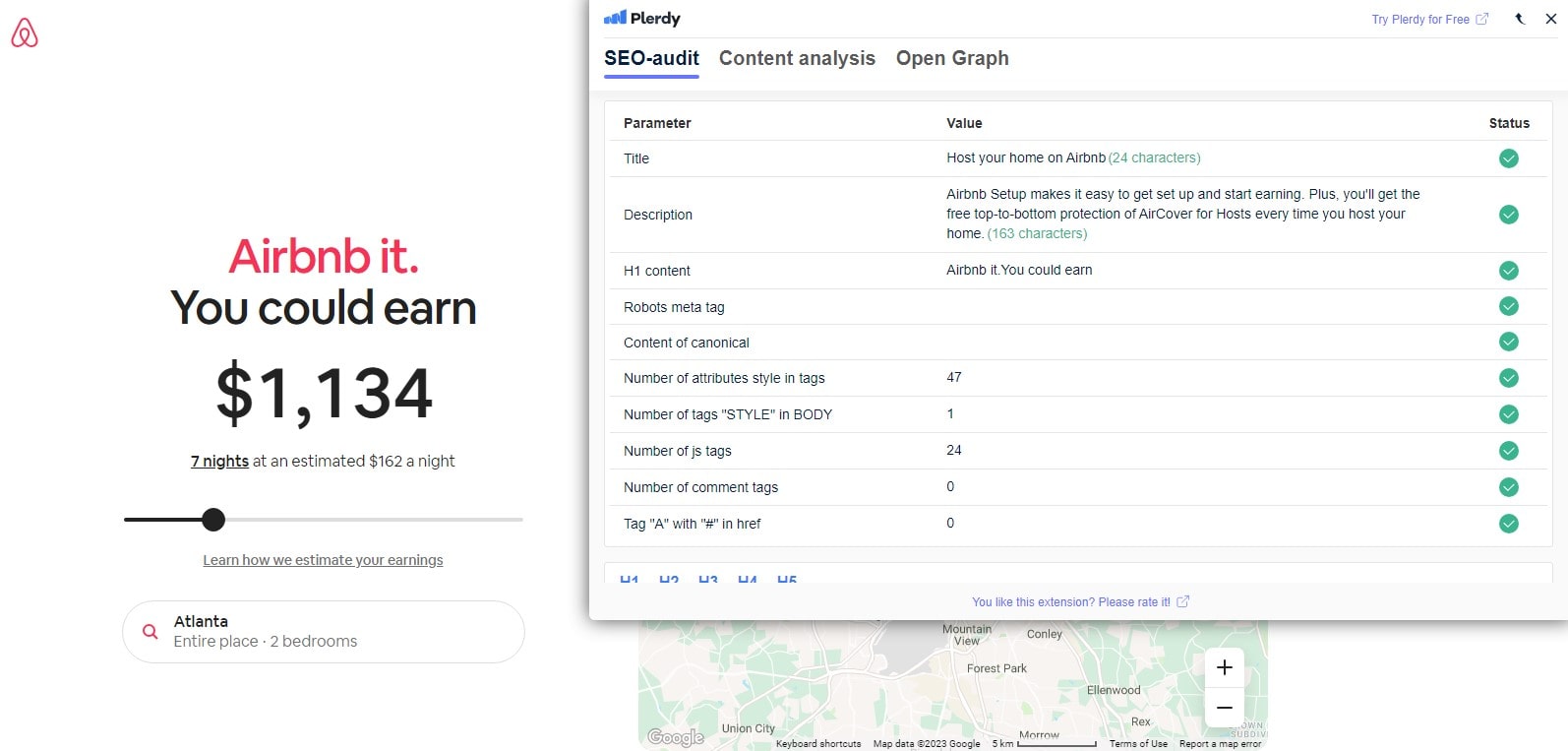Switch to the SEO-audit tab
The image size is (1568, 751).
(651, 58)
